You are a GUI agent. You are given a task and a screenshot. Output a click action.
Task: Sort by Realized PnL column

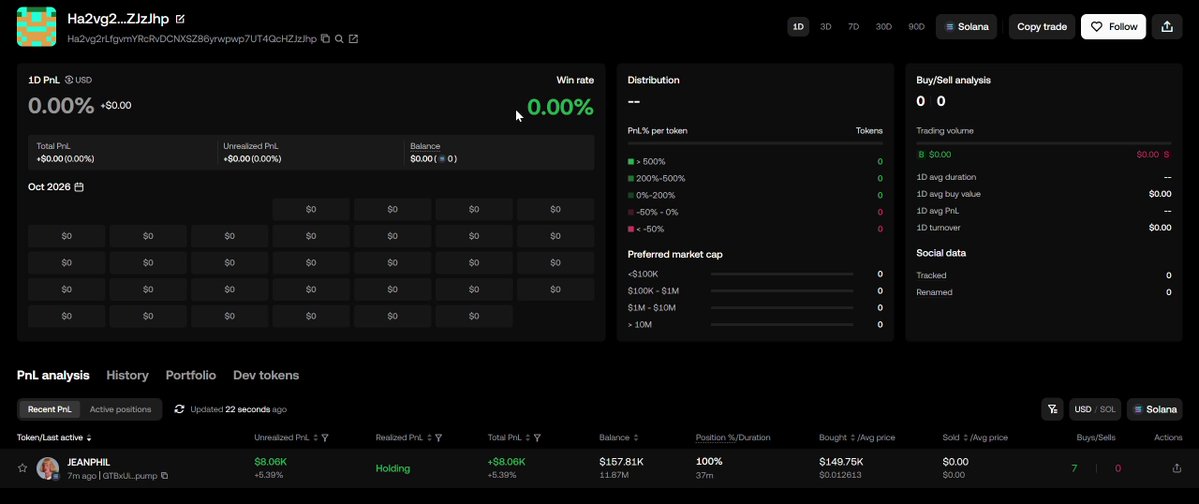(428, 437)
